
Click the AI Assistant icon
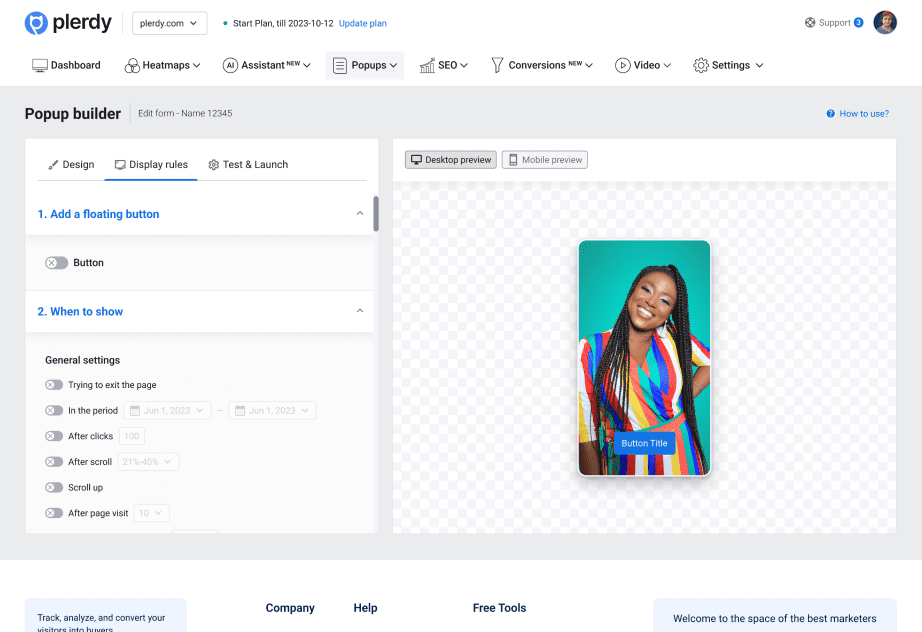coord(230,65)
